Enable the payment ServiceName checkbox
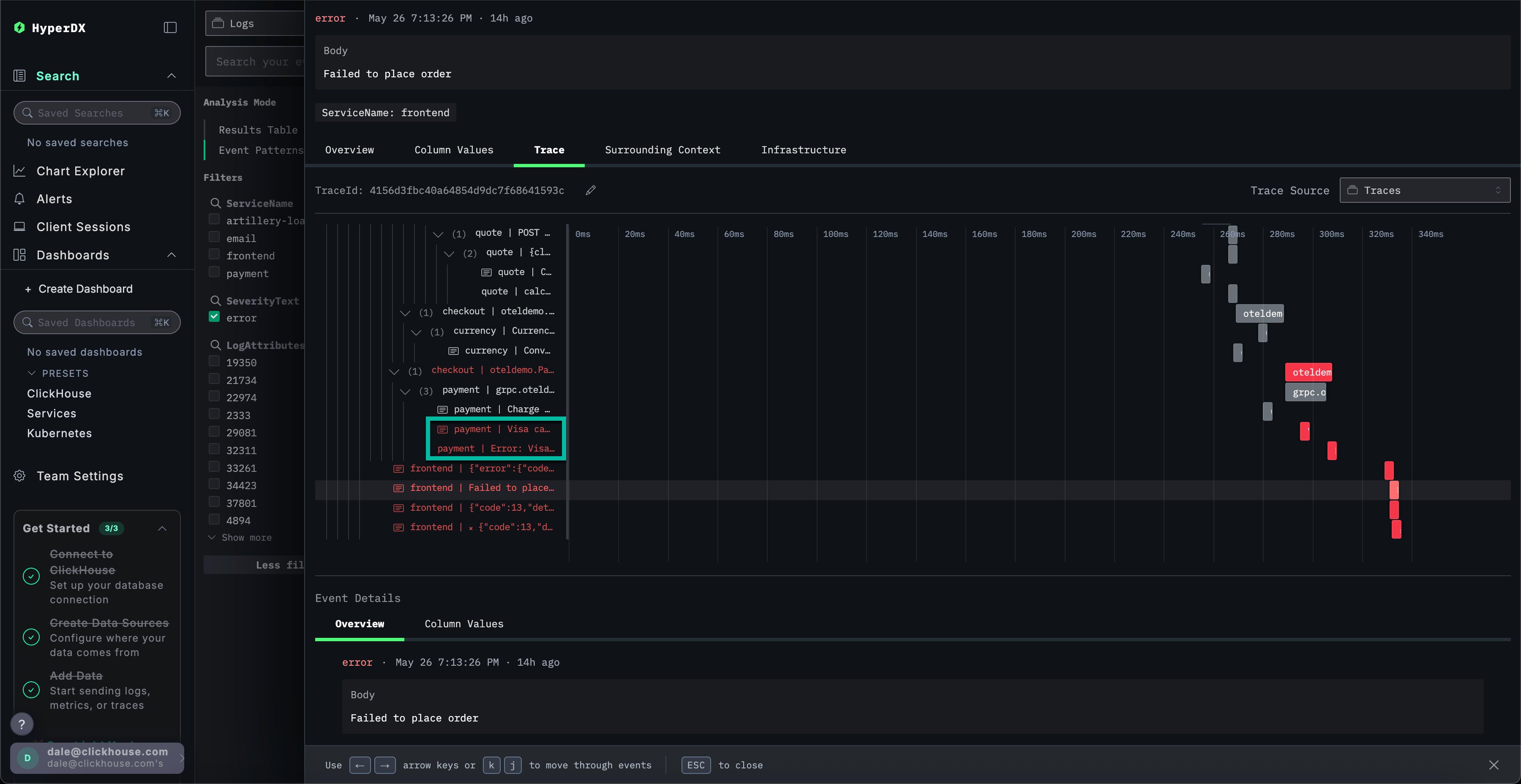 coord(214,273)
